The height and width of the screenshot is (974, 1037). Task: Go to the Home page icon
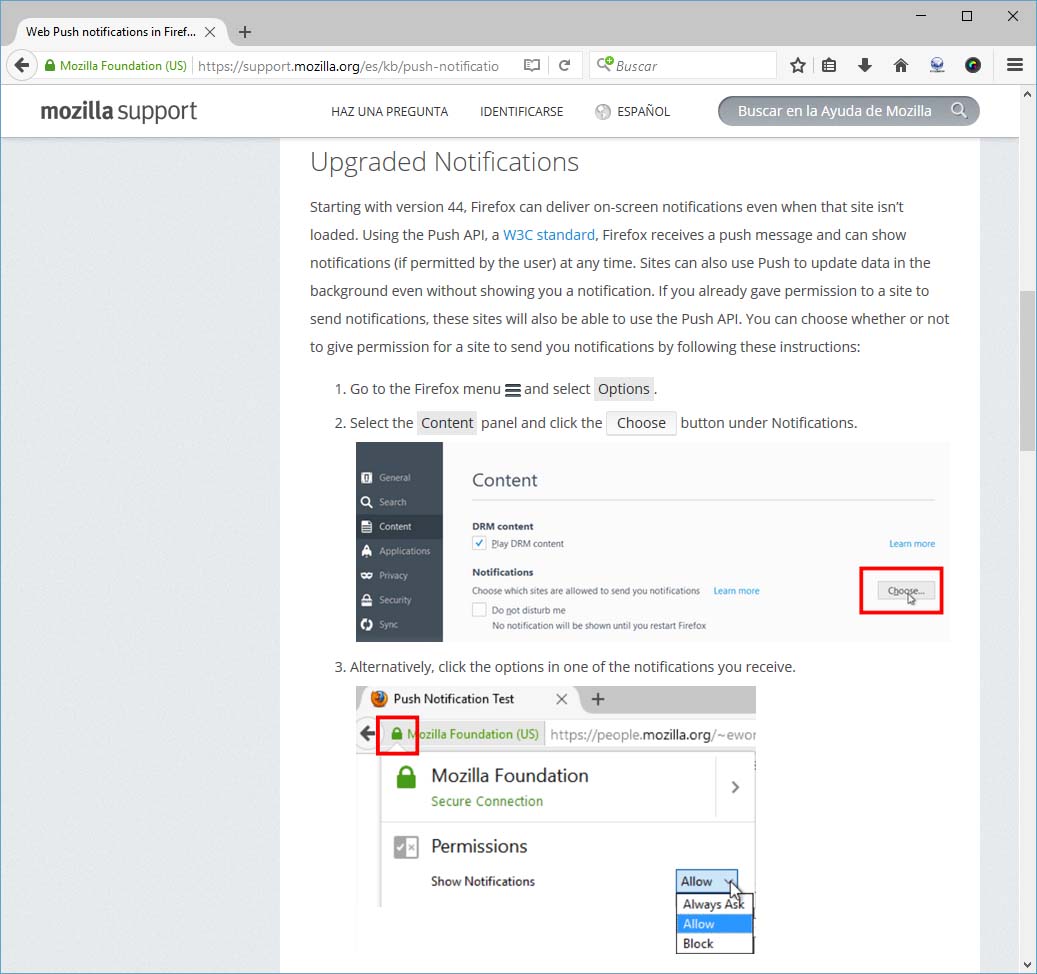[x=901, y=65]
